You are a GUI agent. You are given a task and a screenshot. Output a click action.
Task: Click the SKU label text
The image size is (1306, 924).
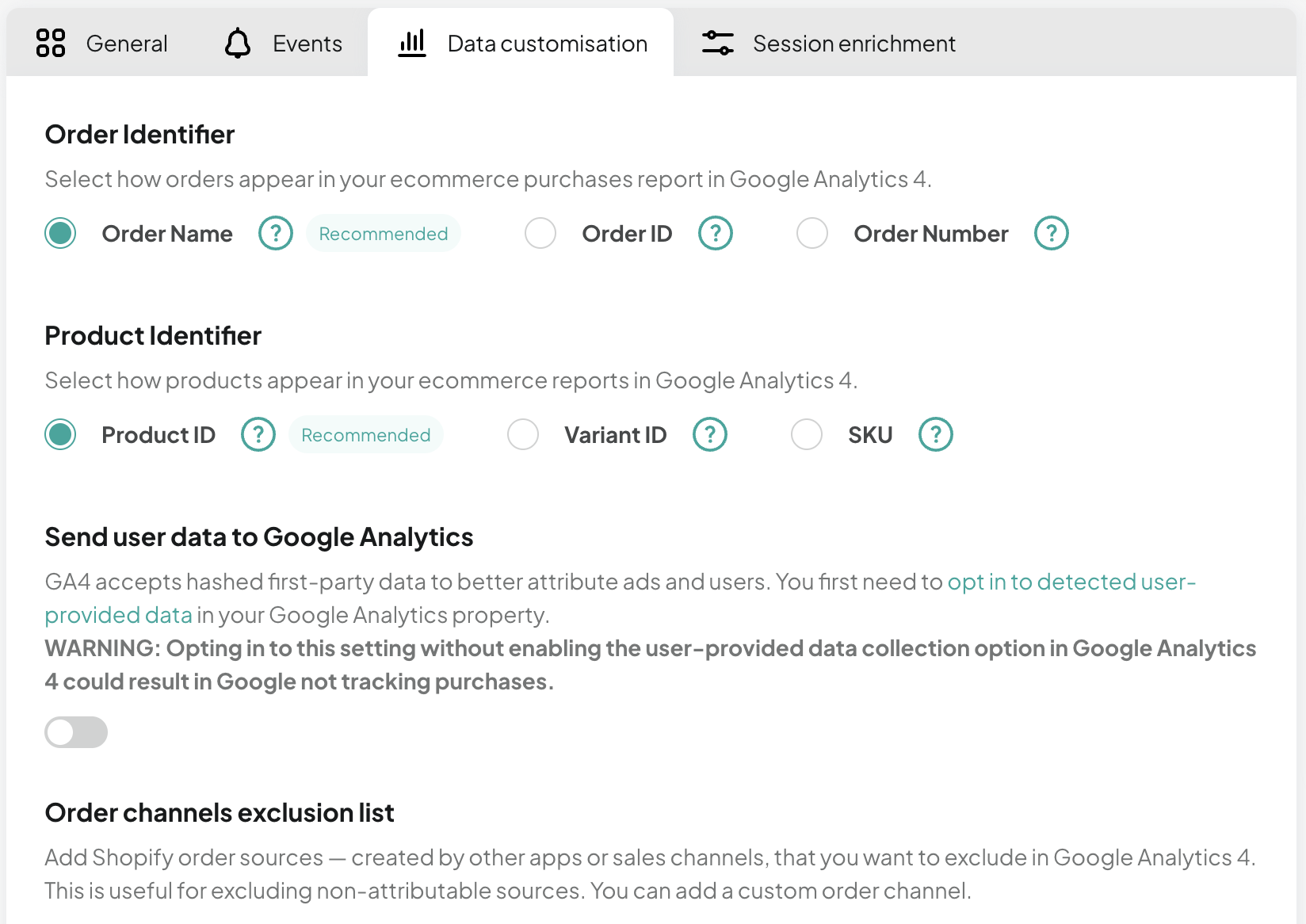(870, 435)
